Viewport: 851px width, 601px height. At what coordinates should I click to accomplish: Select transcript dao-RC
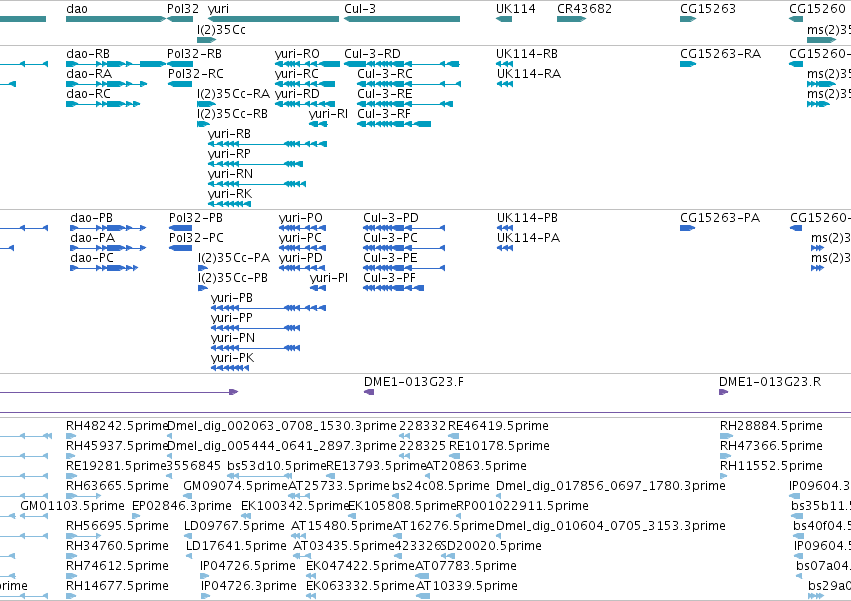pyautogui.click(x=88, y=94)
